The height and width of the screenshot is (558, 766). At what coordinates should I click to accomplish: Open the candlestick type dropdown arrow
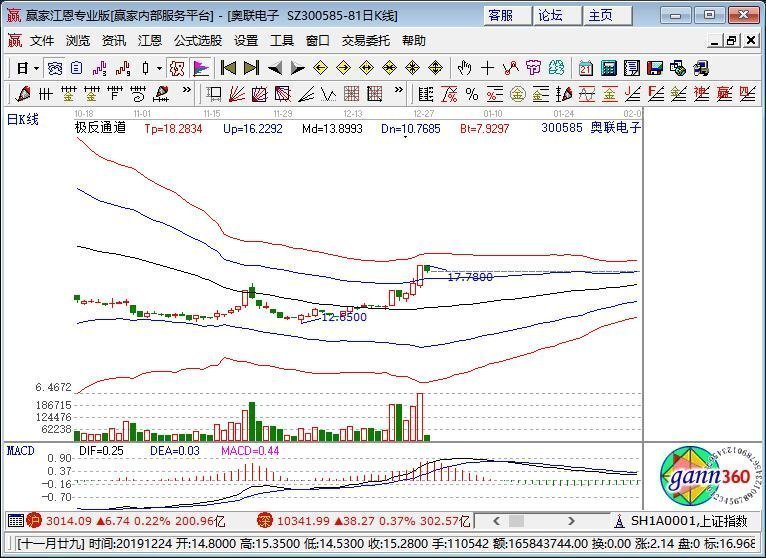[159, 68]
